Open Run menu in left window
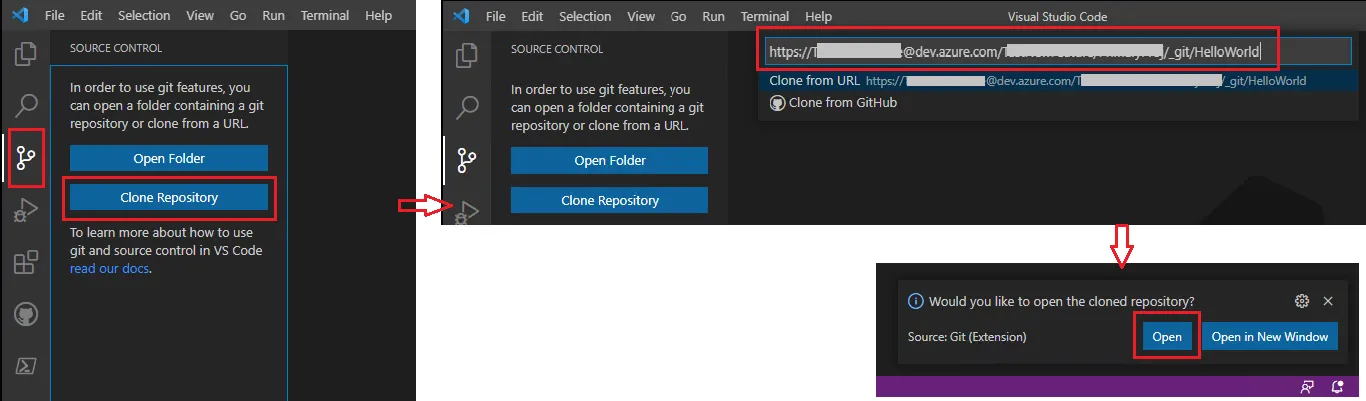 pos(273,16)
